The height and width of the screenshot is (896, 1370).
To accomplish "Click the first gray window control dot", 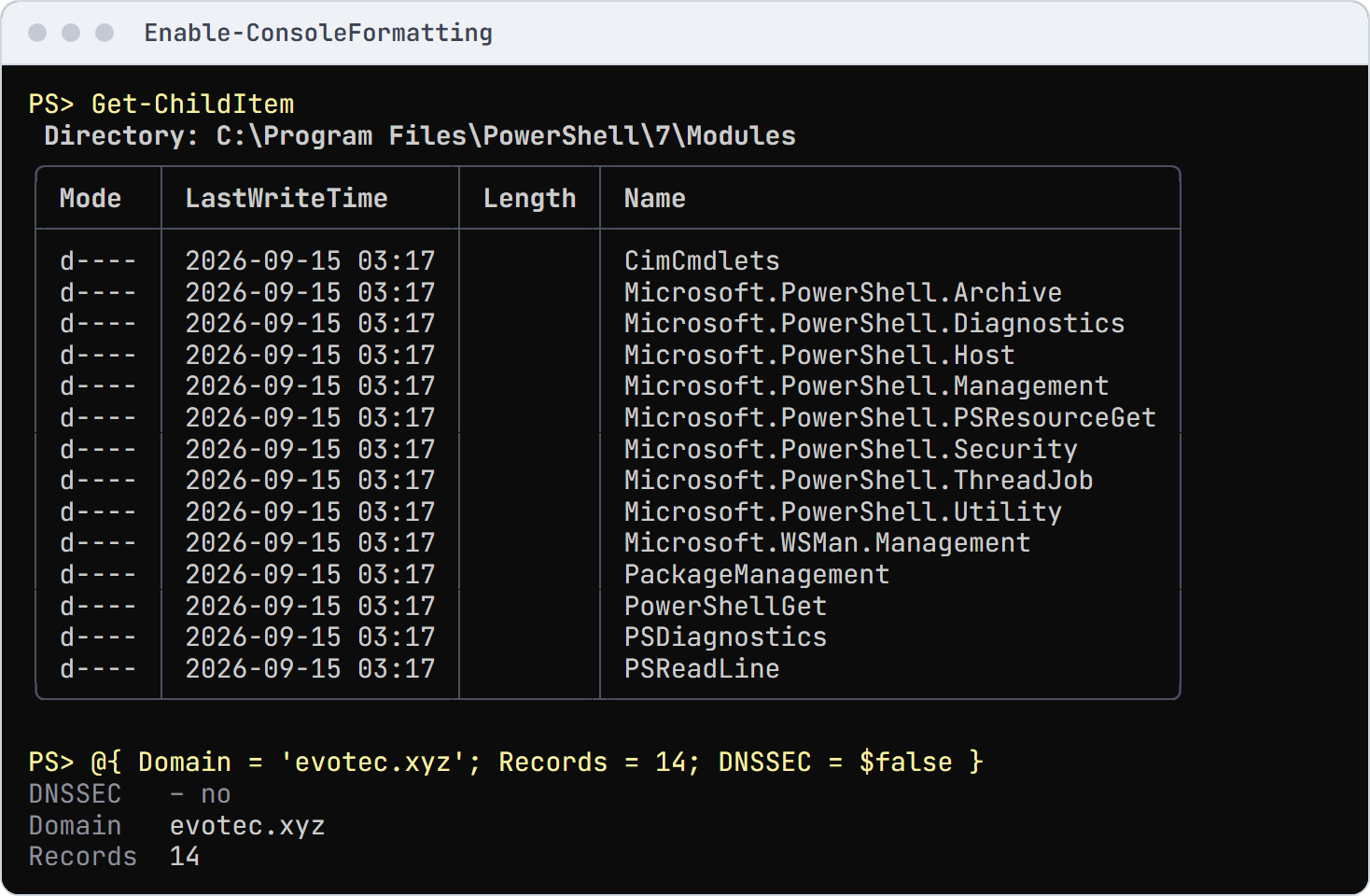I will (37, 33).
